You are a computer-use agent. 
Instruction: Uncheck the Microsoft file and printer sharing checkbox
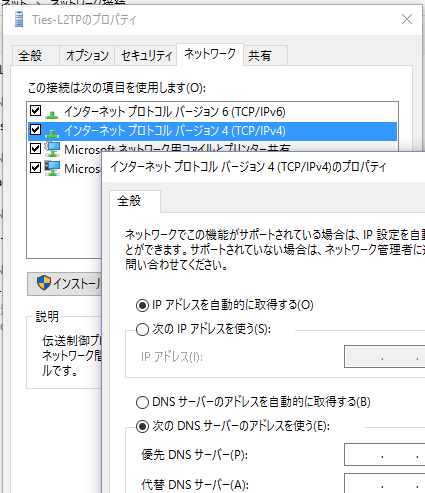pyautogui.click(x=35, y=149)
